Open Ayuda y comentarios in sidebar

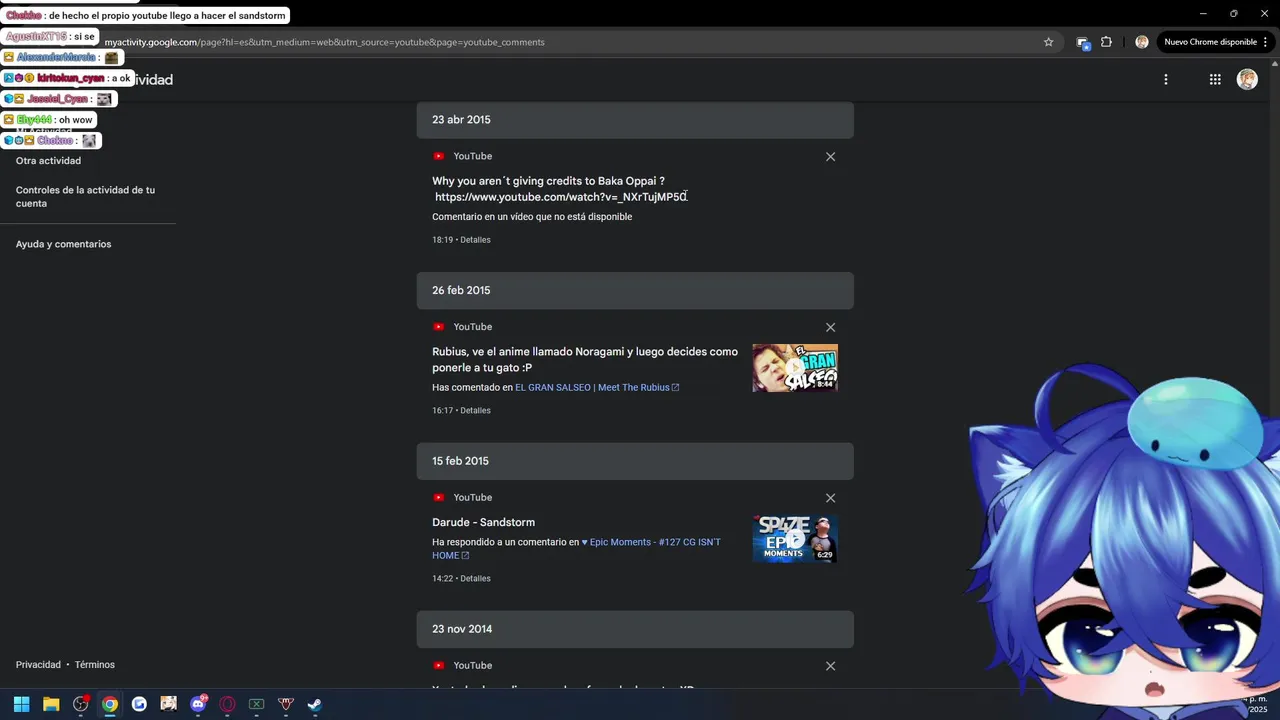pos(63,244)
